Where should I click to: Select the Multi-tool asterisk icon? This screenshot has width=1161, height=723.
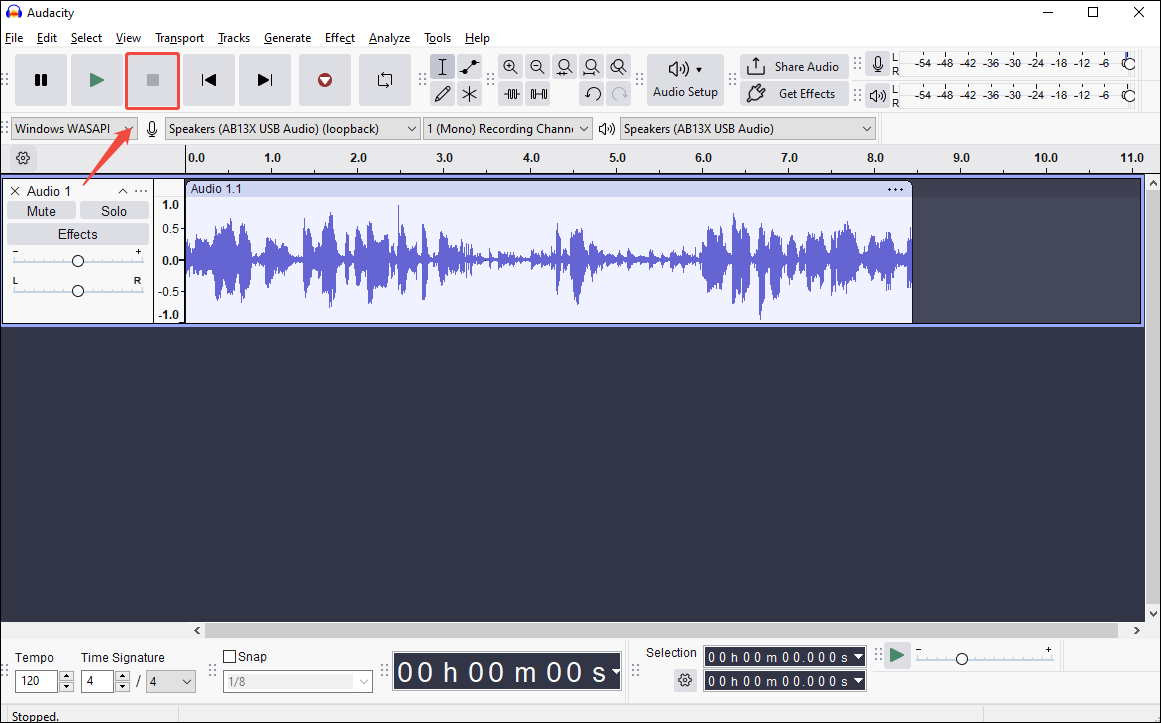click(469, 94)
